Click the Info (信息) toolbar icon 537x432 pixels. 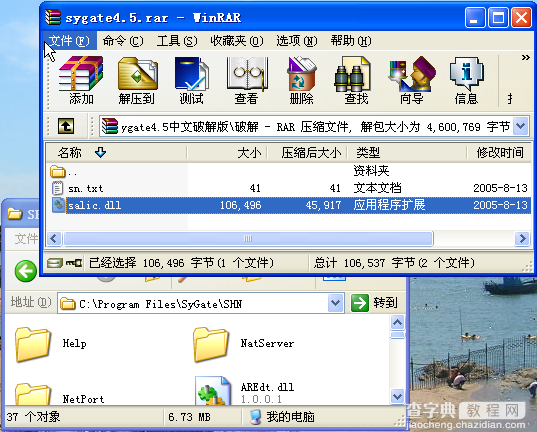(466, 80)
